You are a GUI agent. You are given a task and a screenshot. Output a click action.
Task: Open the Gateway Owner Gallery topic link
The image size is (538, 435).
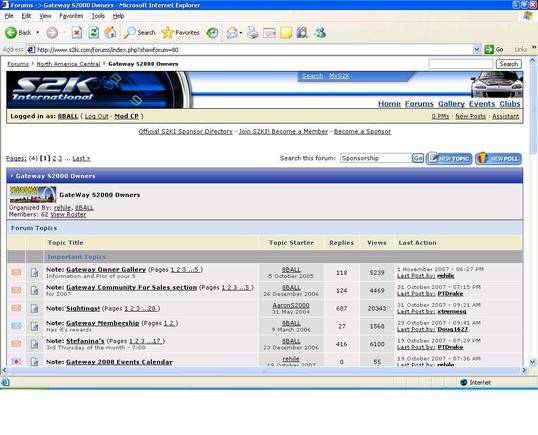tap(106, 270)
